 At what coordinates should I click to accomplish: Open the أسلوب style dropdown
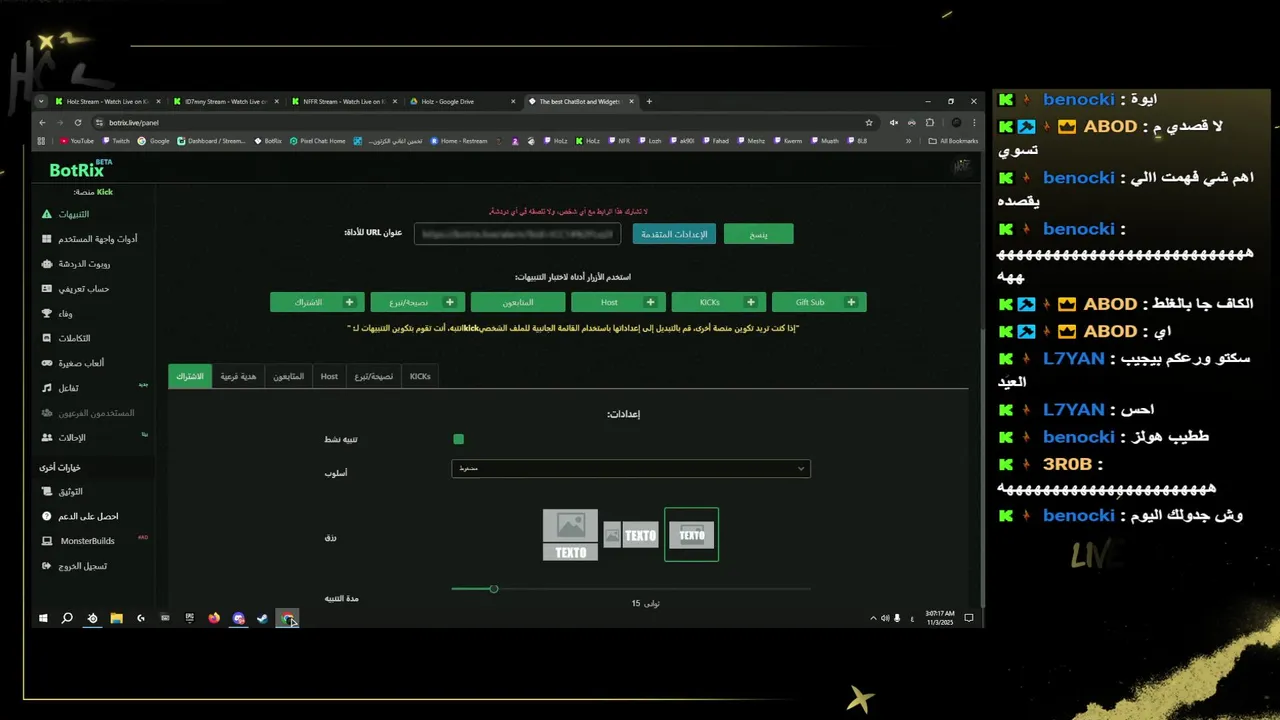coord(631,468)
